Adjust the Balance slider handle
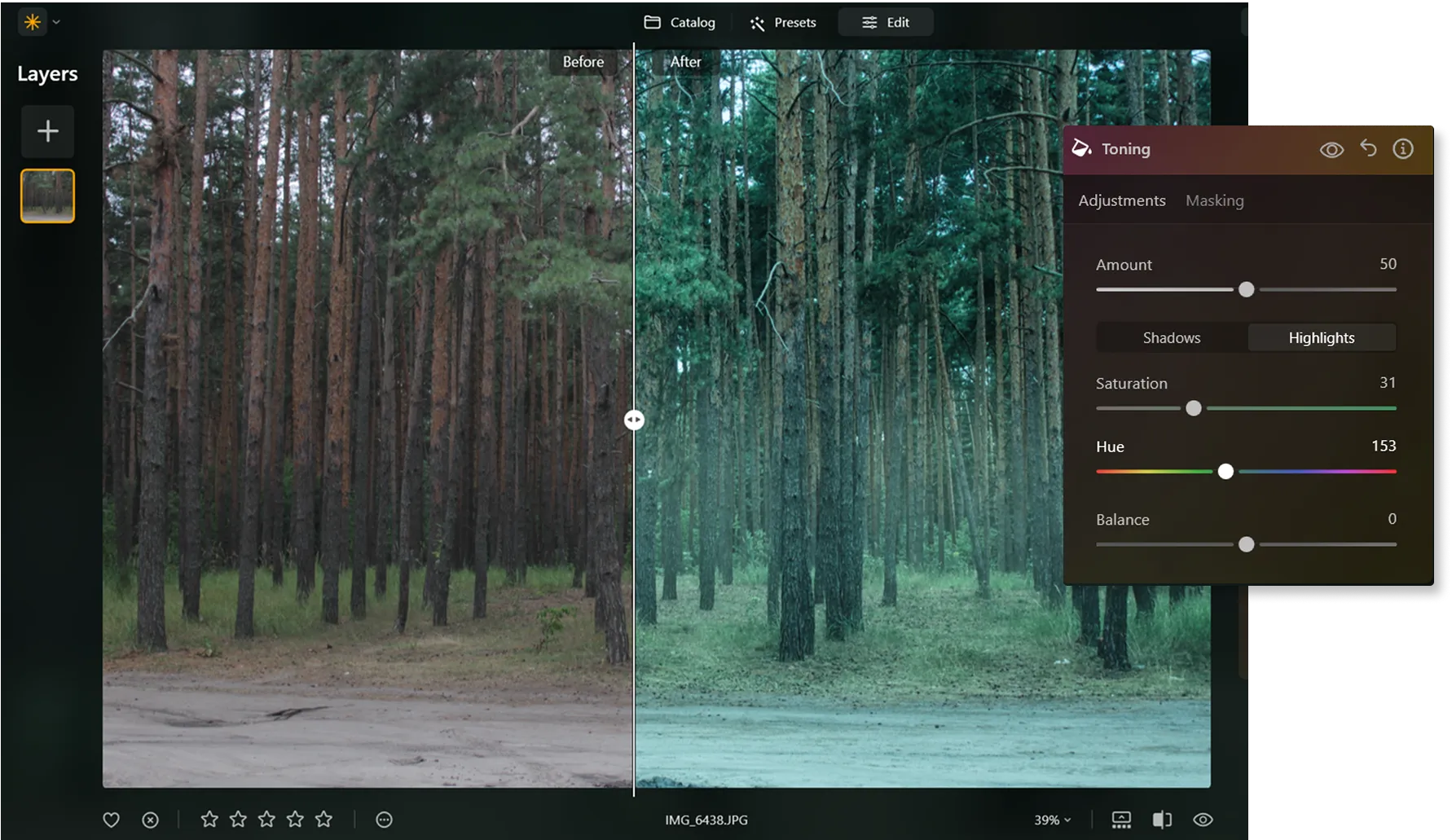 1246,544
